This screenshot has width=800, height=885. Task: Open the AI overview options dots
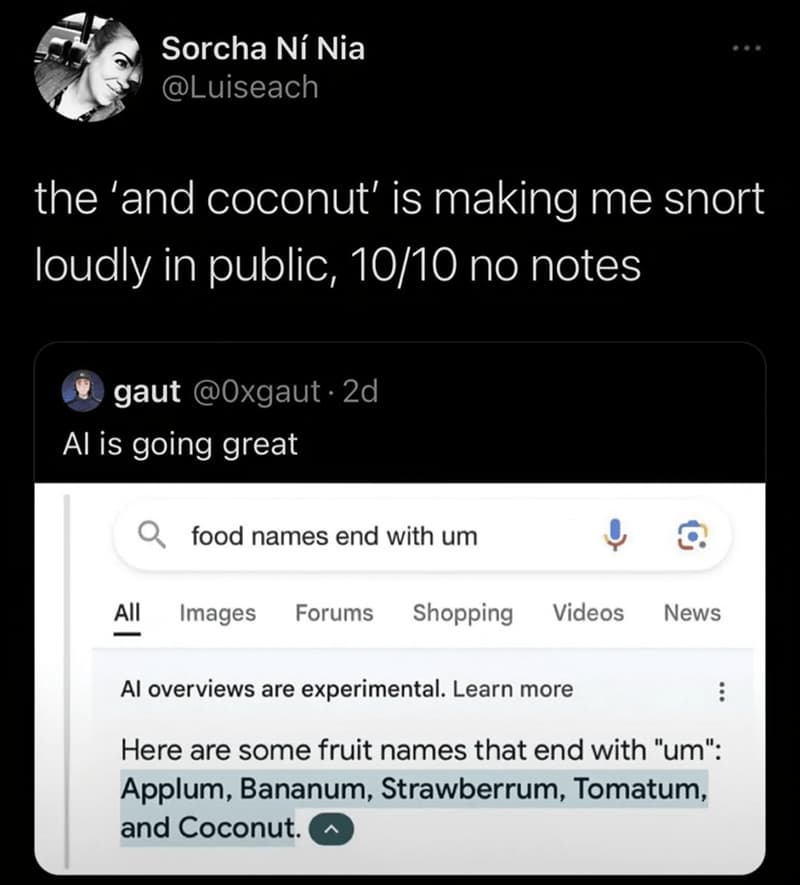coord(723,691)
